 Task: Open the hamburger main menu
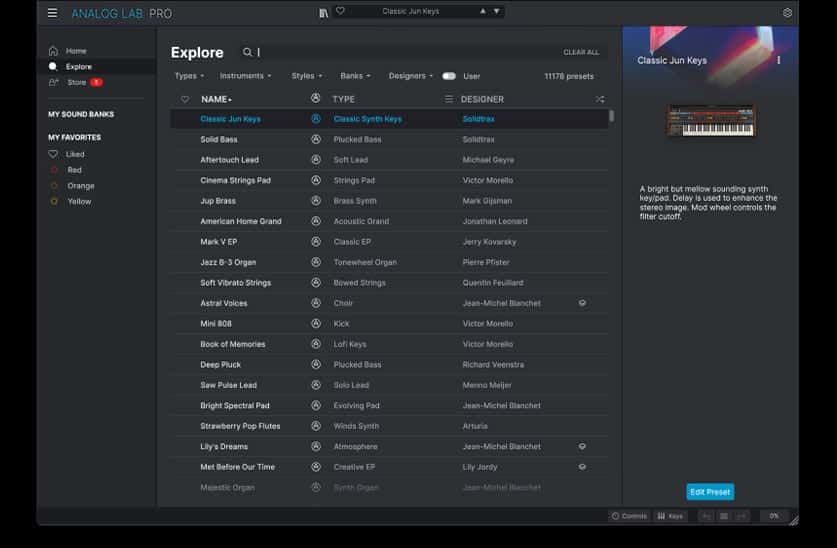[52, 13]
